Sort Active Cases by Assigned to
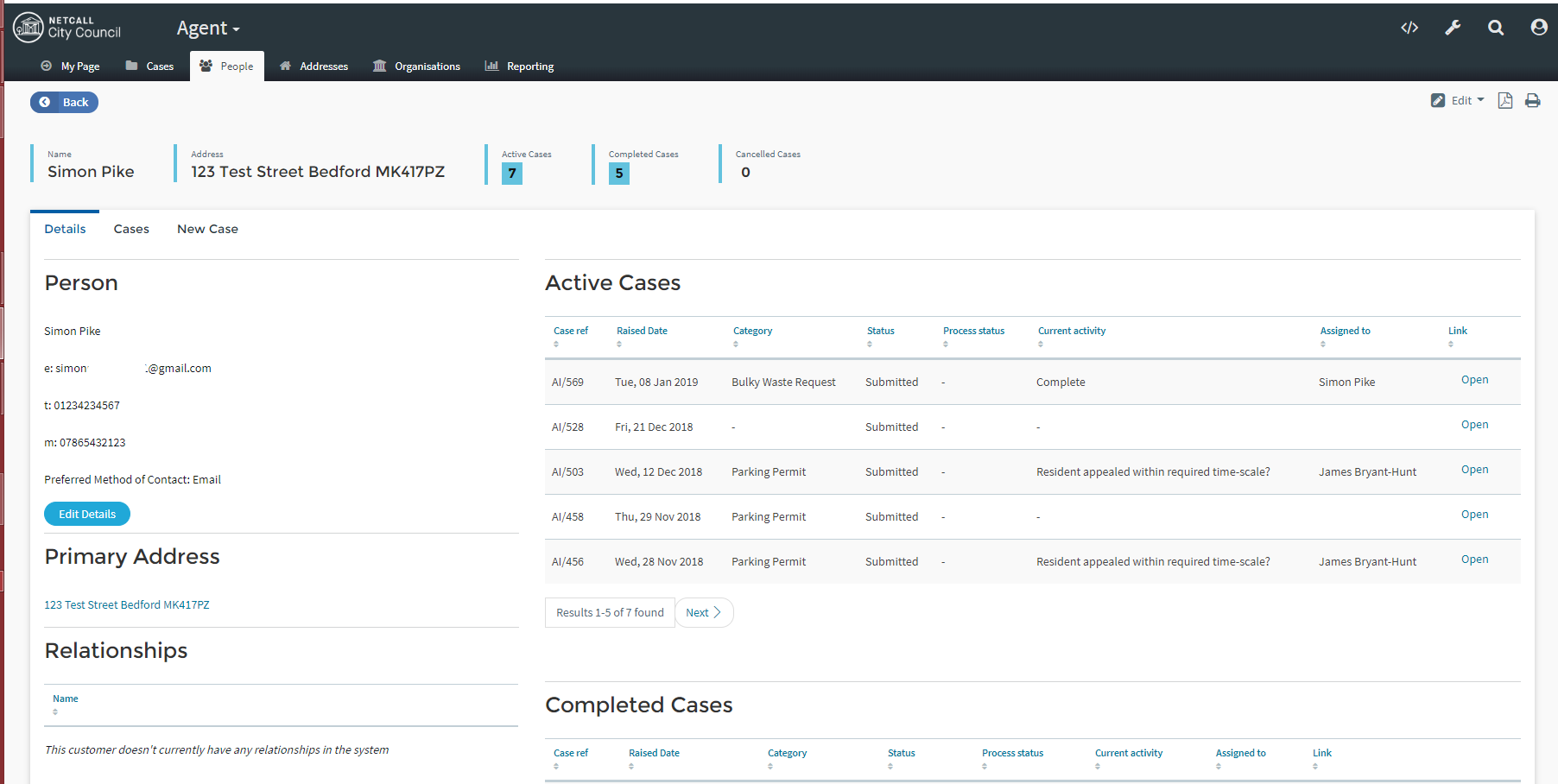 tap(1345, 336)
